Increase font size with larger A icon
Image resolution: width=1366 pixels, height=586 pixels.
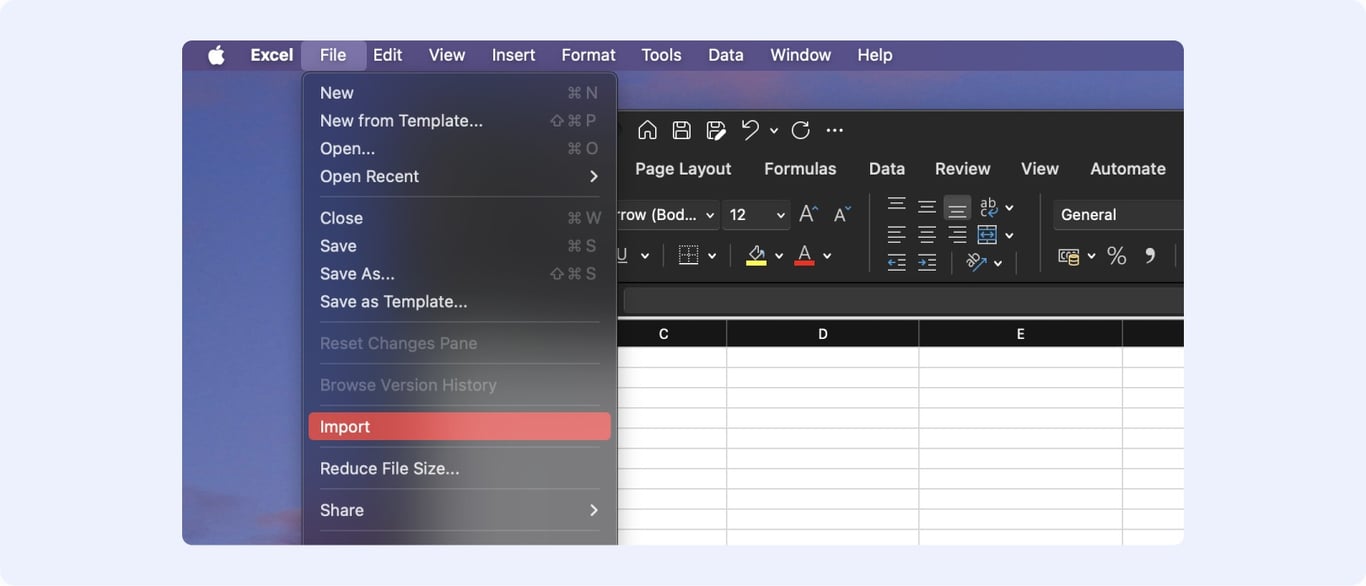[808, 214]
